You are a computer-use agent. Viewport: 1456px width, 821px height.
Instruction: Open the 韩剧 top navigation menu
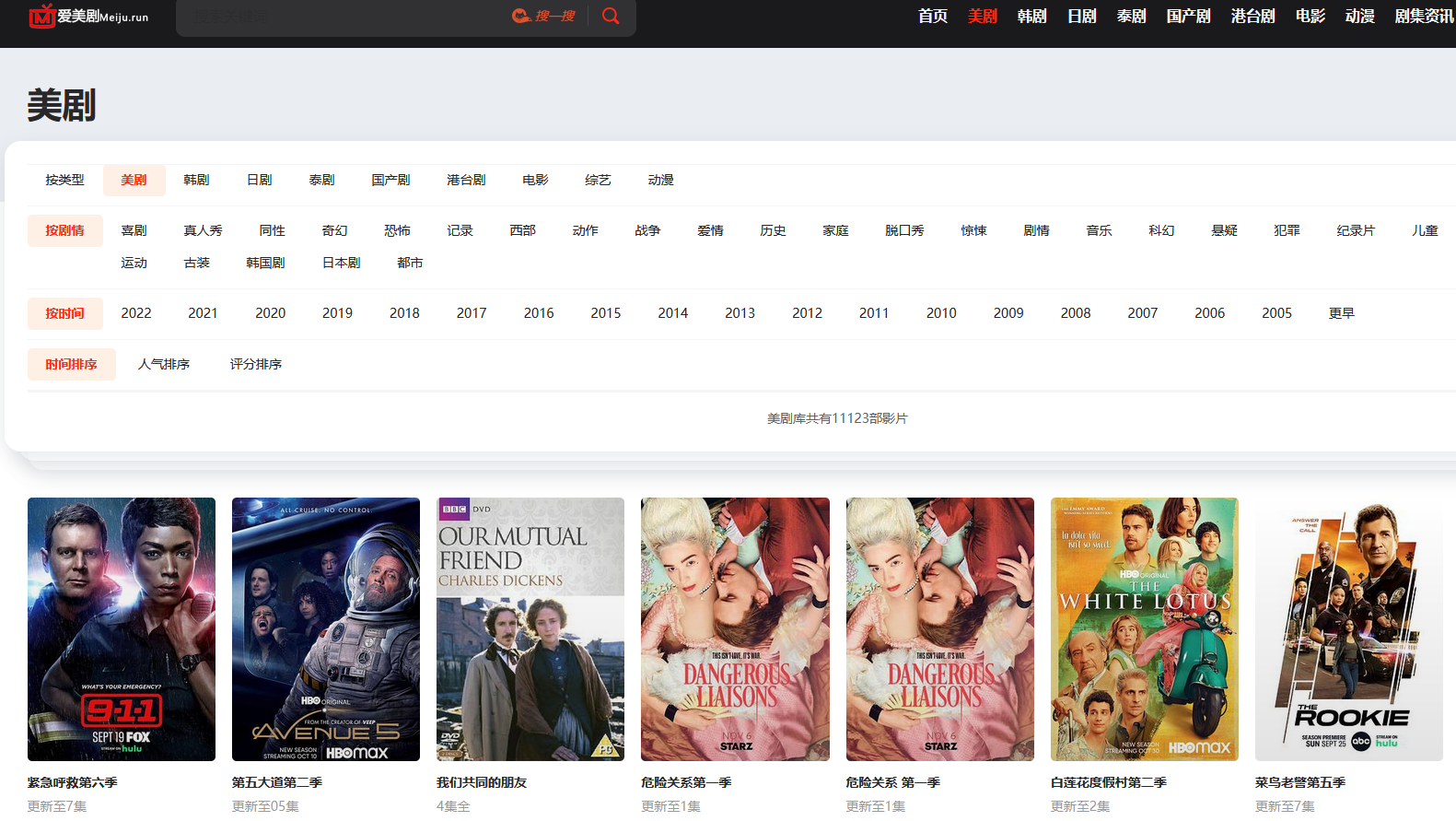coord(1031,16)
